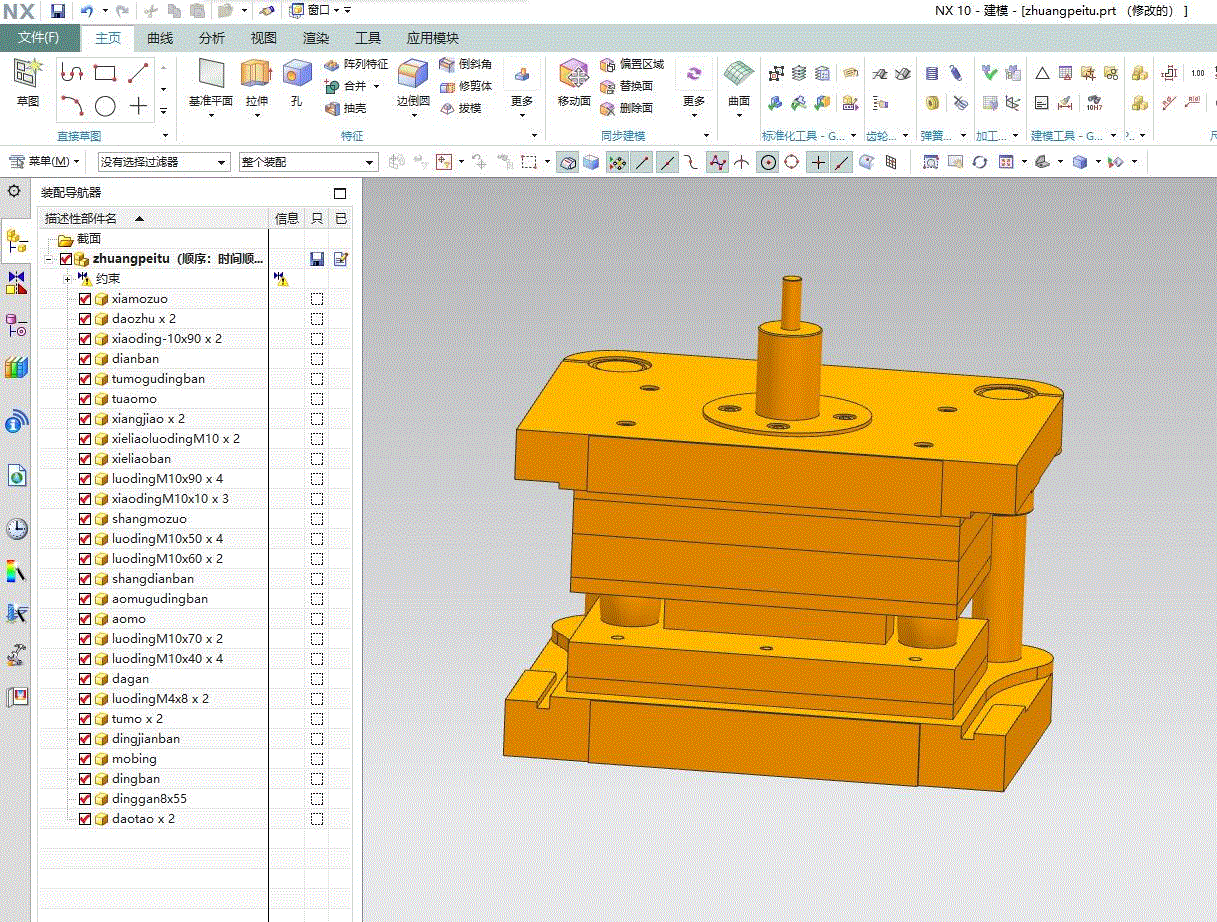Viewport: 1217px width, 922px height.
Task: Click the Hole (孔) feature icon
Action: (296, 76)
